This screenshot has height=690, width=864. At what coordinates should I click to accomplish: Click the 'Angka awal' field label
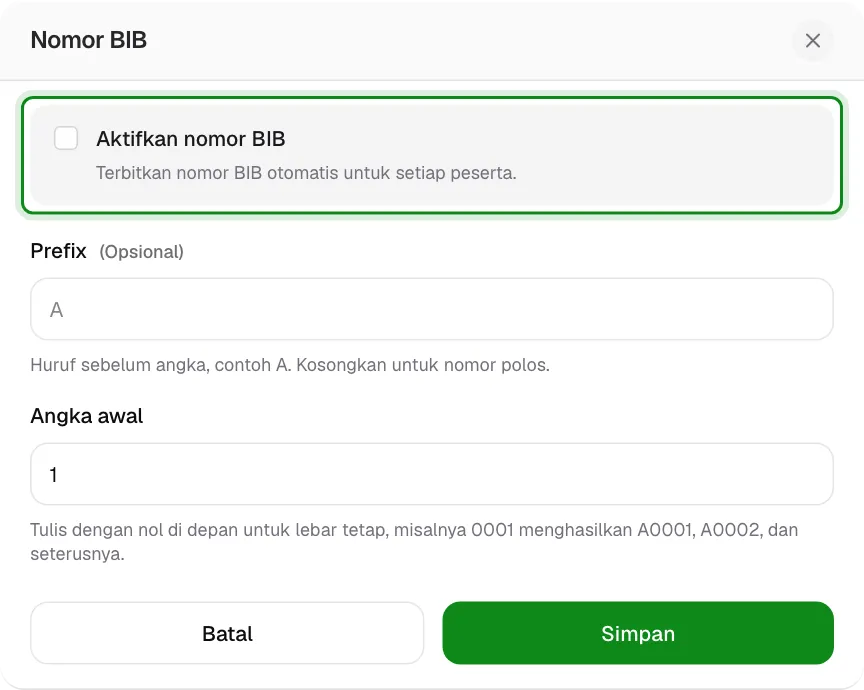[x=87, y=416]
